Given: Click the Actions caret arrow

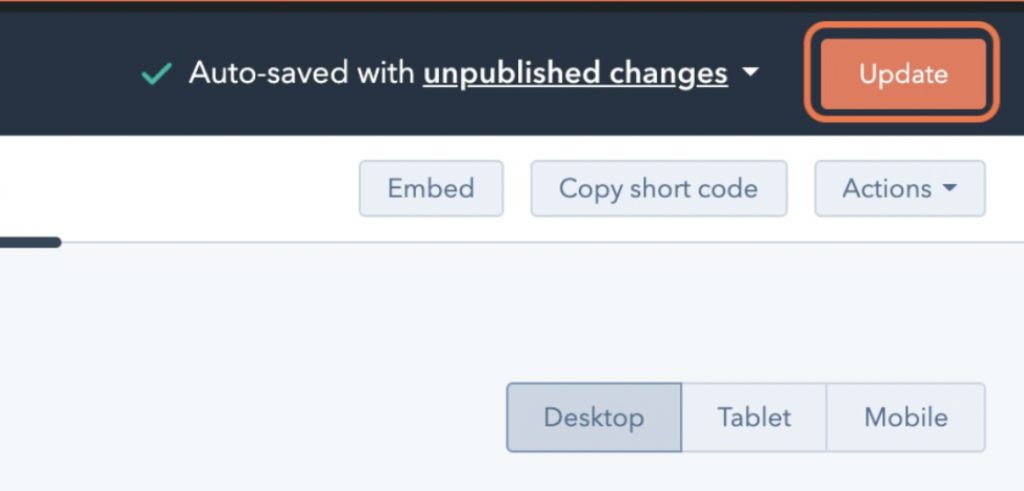Looking at the screenshot, I should pos(950,188).
